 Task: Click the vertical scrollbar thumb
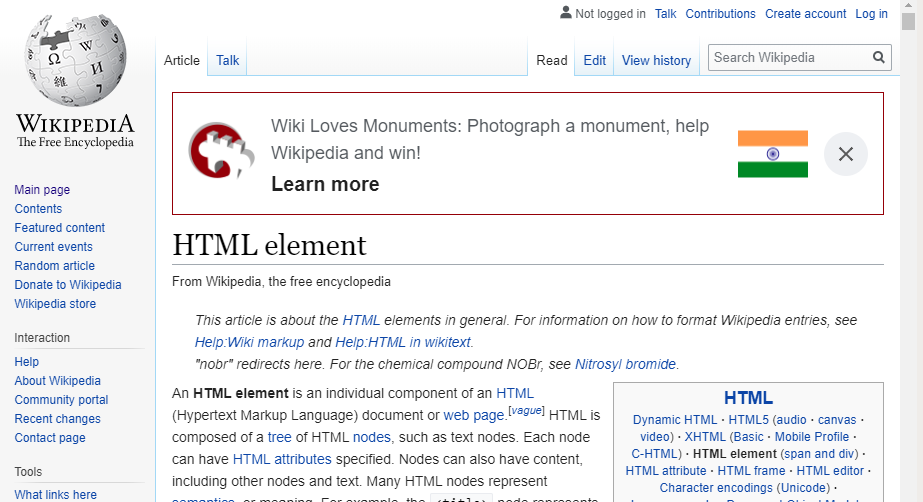(908, 21)
